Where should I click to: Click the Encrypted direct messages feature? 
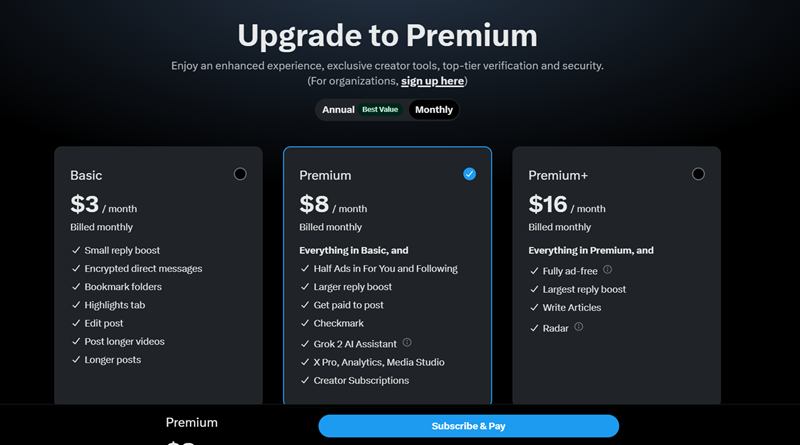point(143,269)
